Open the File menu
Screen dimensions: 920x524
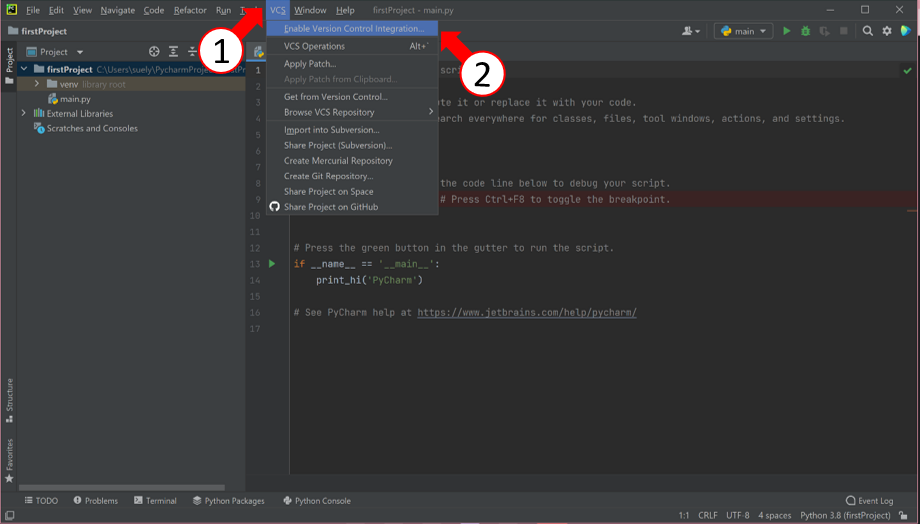click(x=33, y=10)
